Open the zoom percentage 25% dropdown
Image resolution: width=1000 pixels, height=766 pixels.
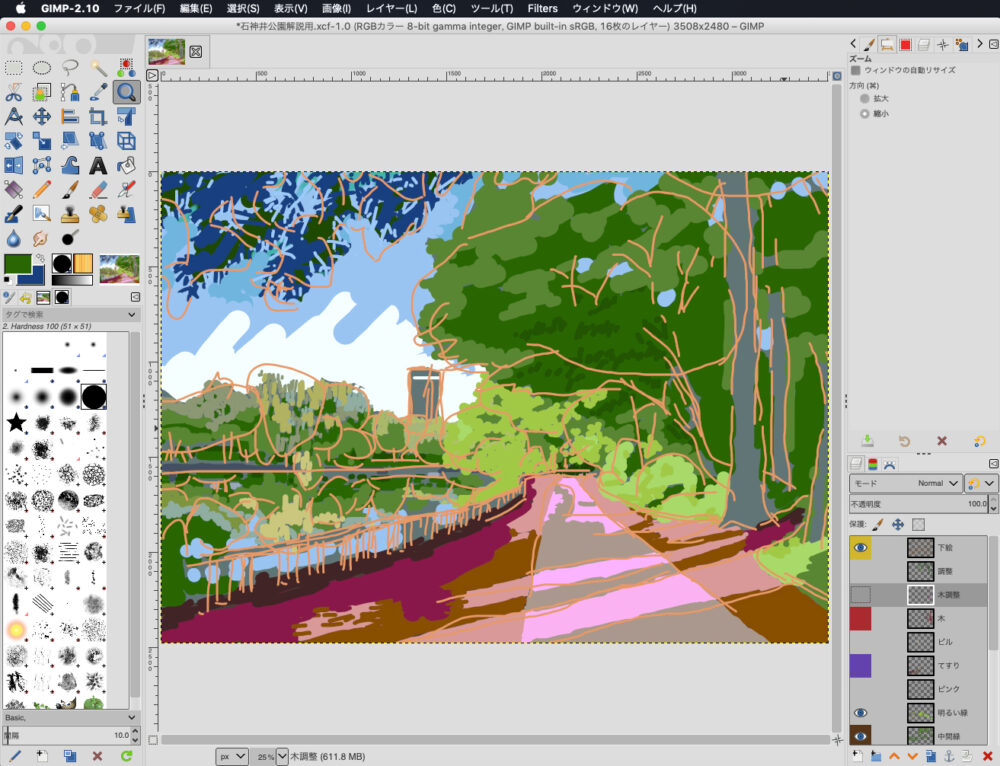click(282, 756)
